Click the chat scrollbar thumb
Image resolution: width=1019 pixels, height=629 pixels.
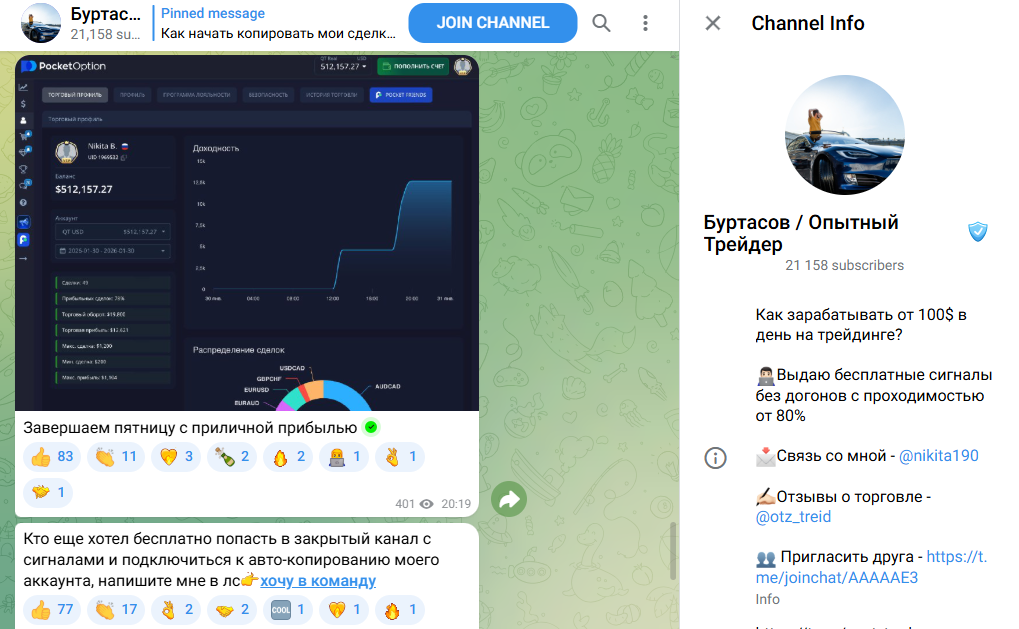tap(674, 551)
